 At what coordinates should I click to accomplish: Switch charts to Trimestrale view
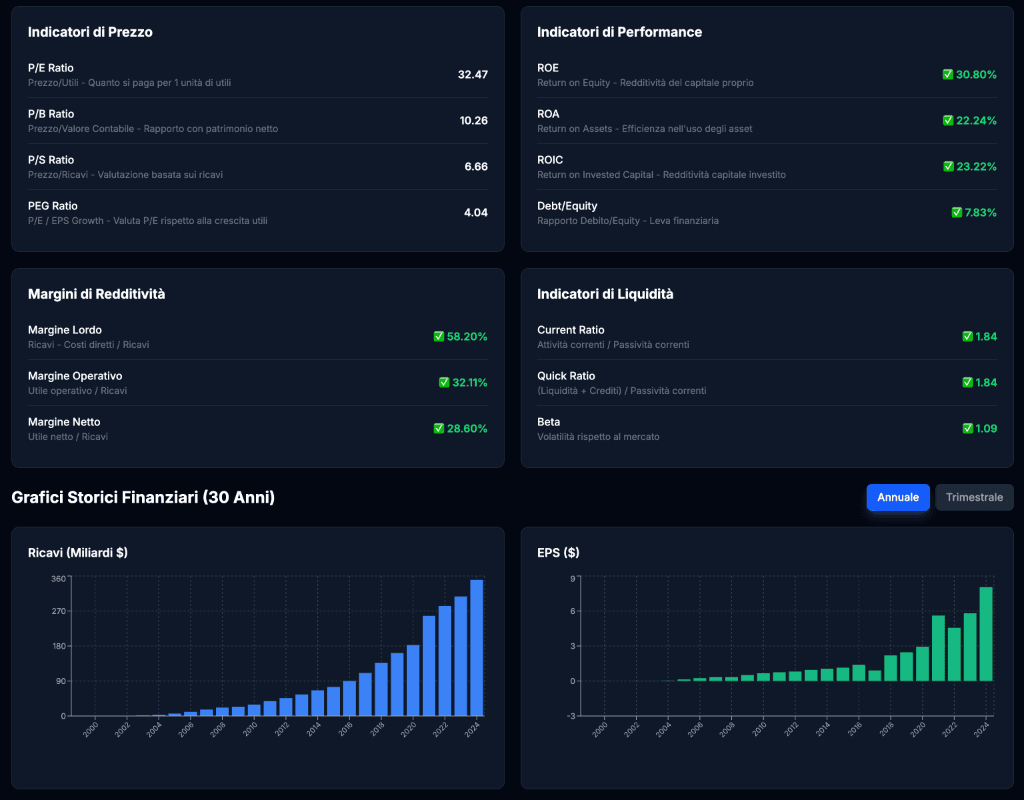[x=974, y=497]
